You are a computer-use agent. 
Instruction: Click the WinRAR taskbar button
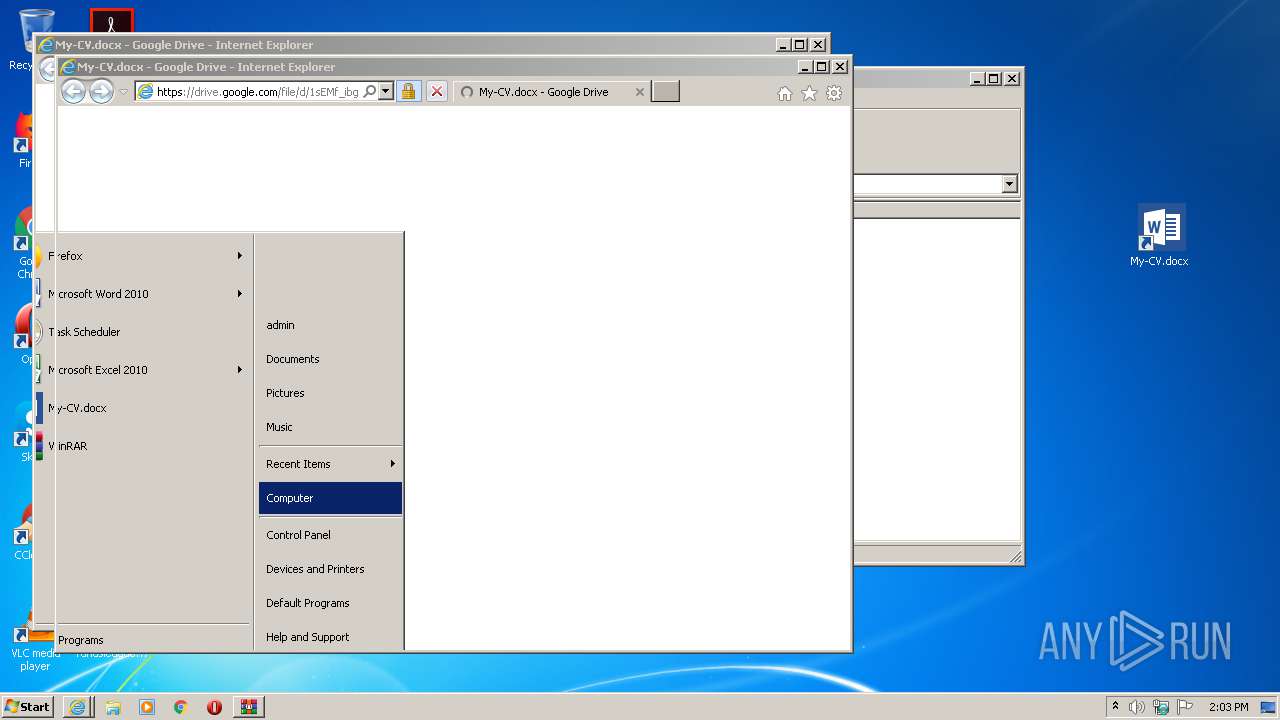248,707
